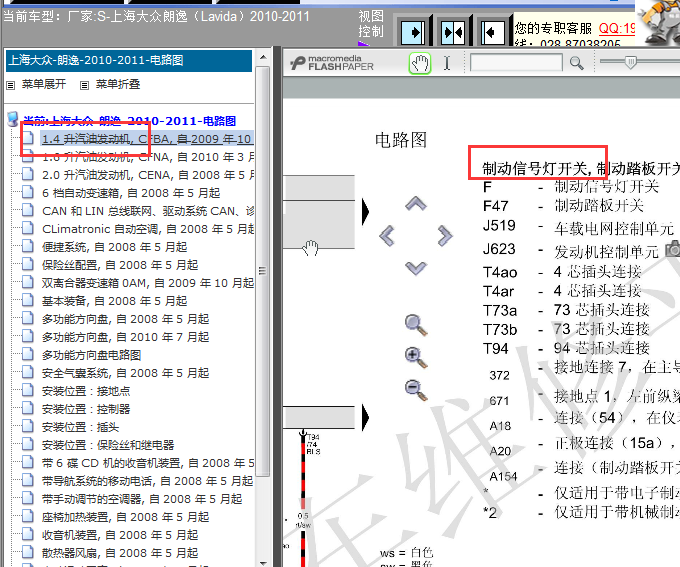This screenshot has height=567, width=680.
Task: Select the FlashPaper text selection tool
Action: coord(447,63)
